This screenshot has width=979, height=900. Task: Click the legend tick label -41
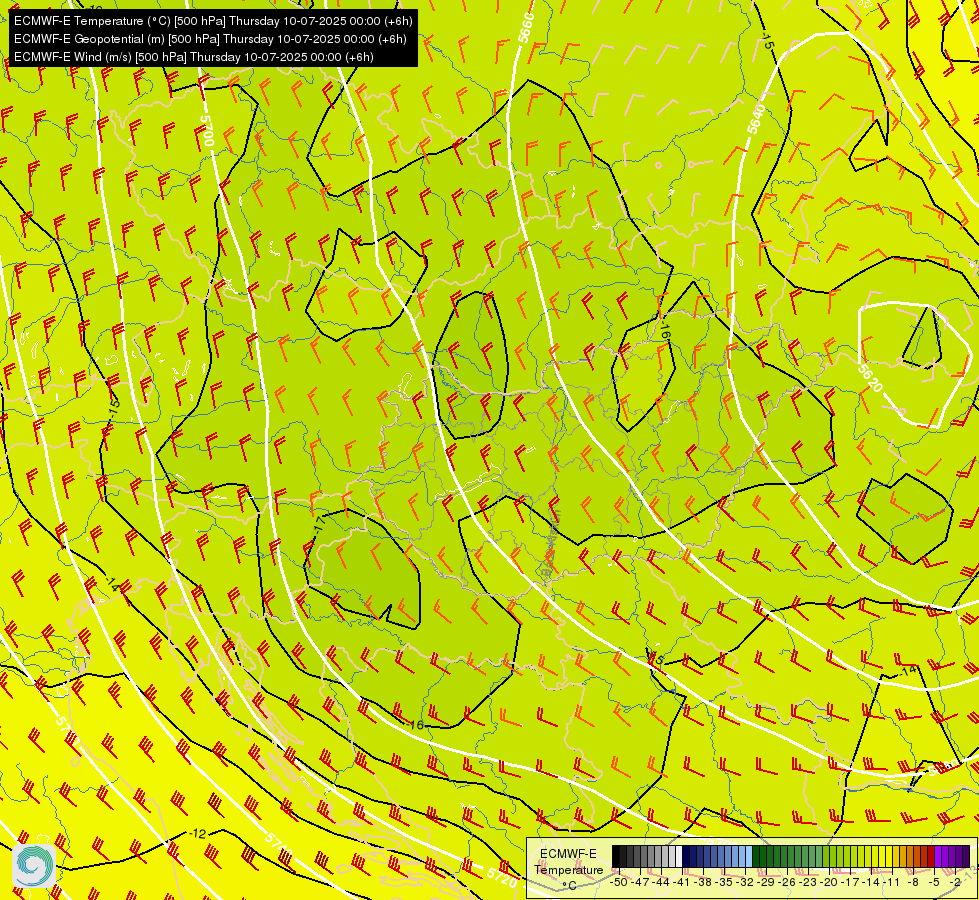pyautogui.click(x=682, y=882)
